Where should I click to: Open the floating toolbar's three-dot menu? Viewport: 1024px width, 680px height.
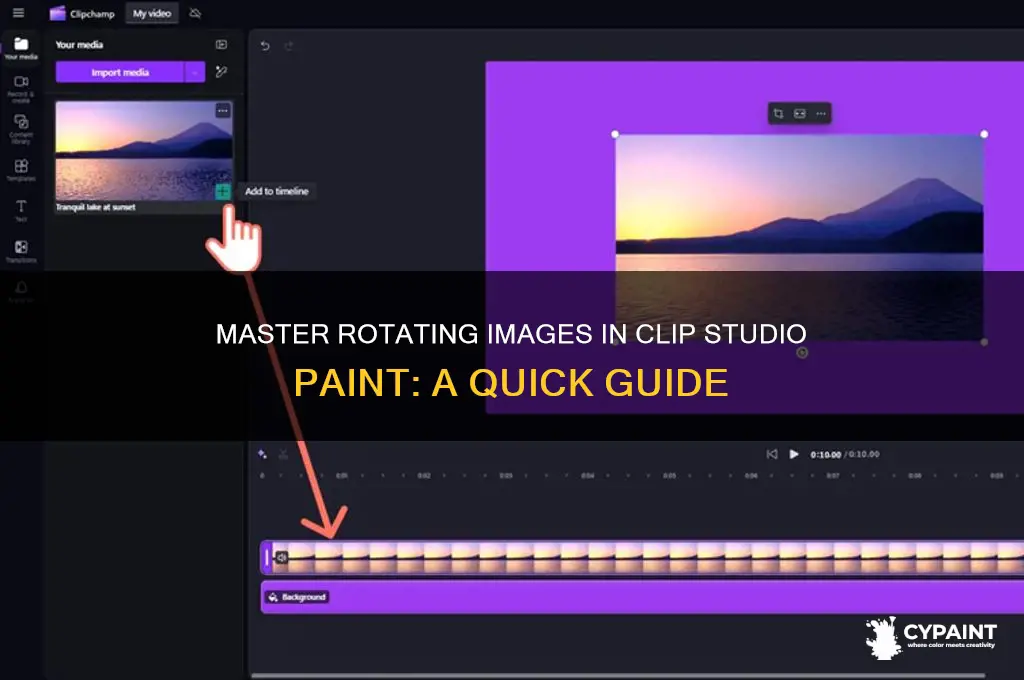click(x=821, y=114)
